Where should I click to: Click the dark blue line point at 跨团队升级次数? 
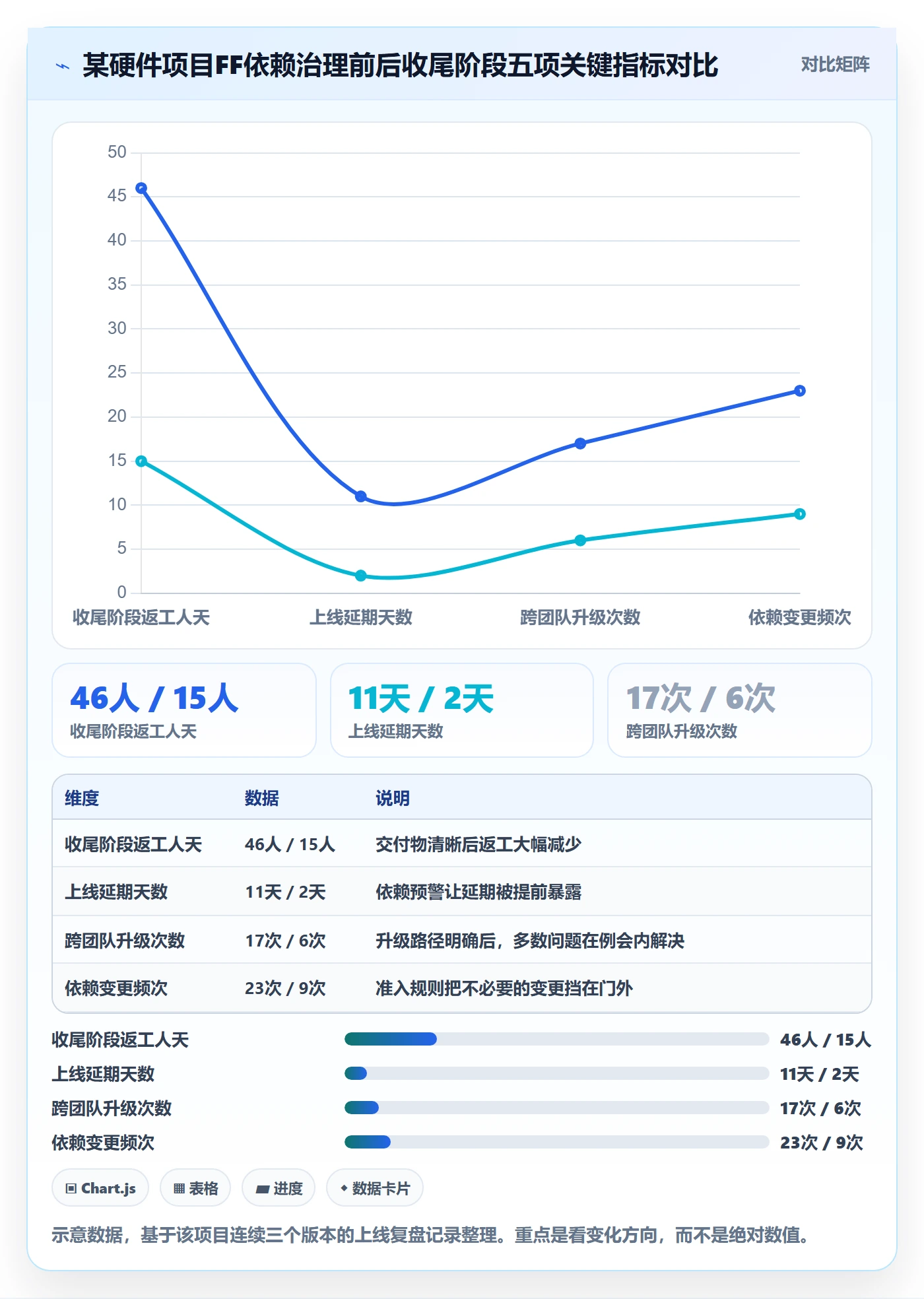(580, 444)
